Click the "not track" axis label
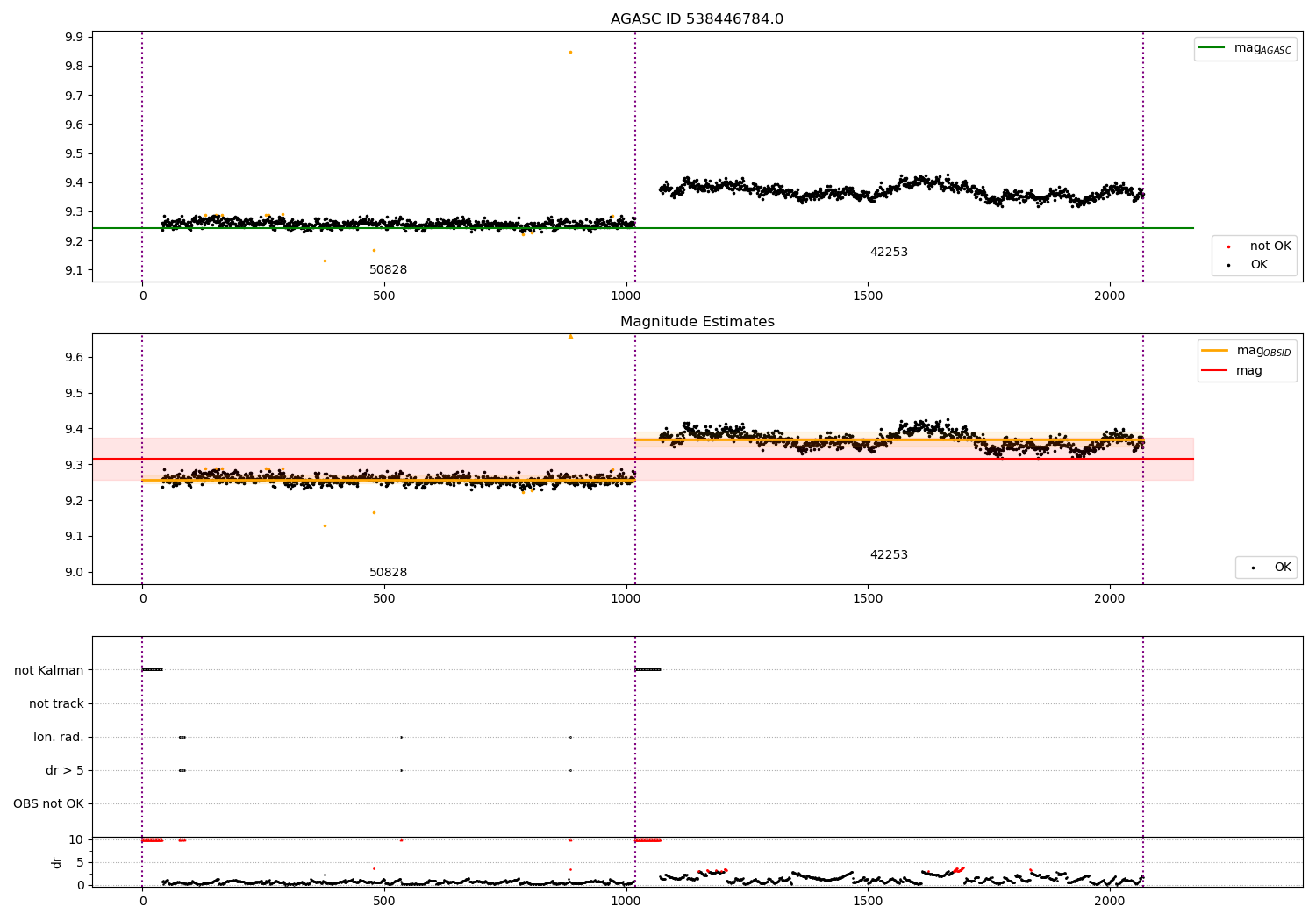This screenshot has width=1316, height=921. pos(56,703)
